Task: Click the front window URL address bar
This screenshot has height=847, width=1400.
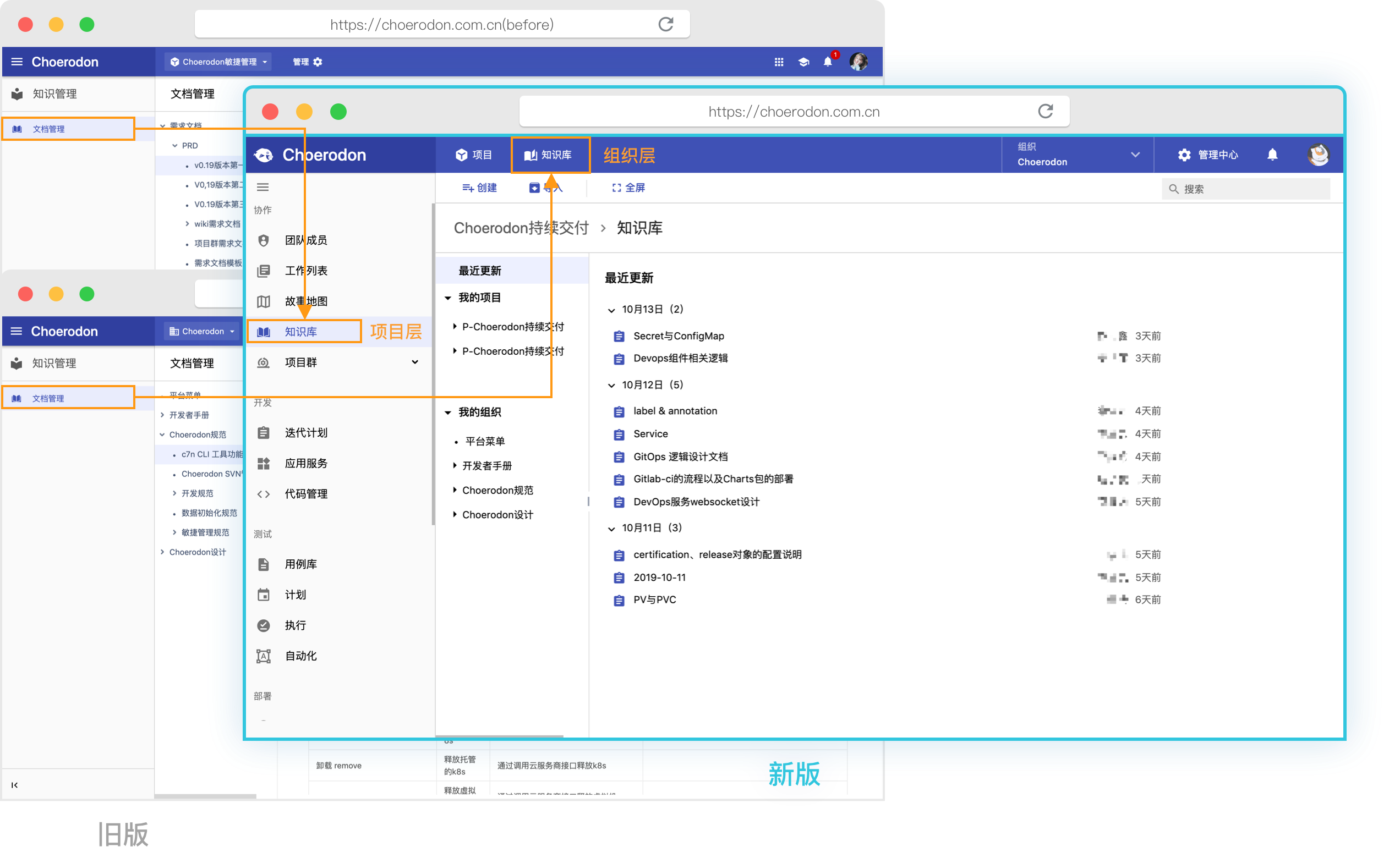Action: [x=794, y=111]
